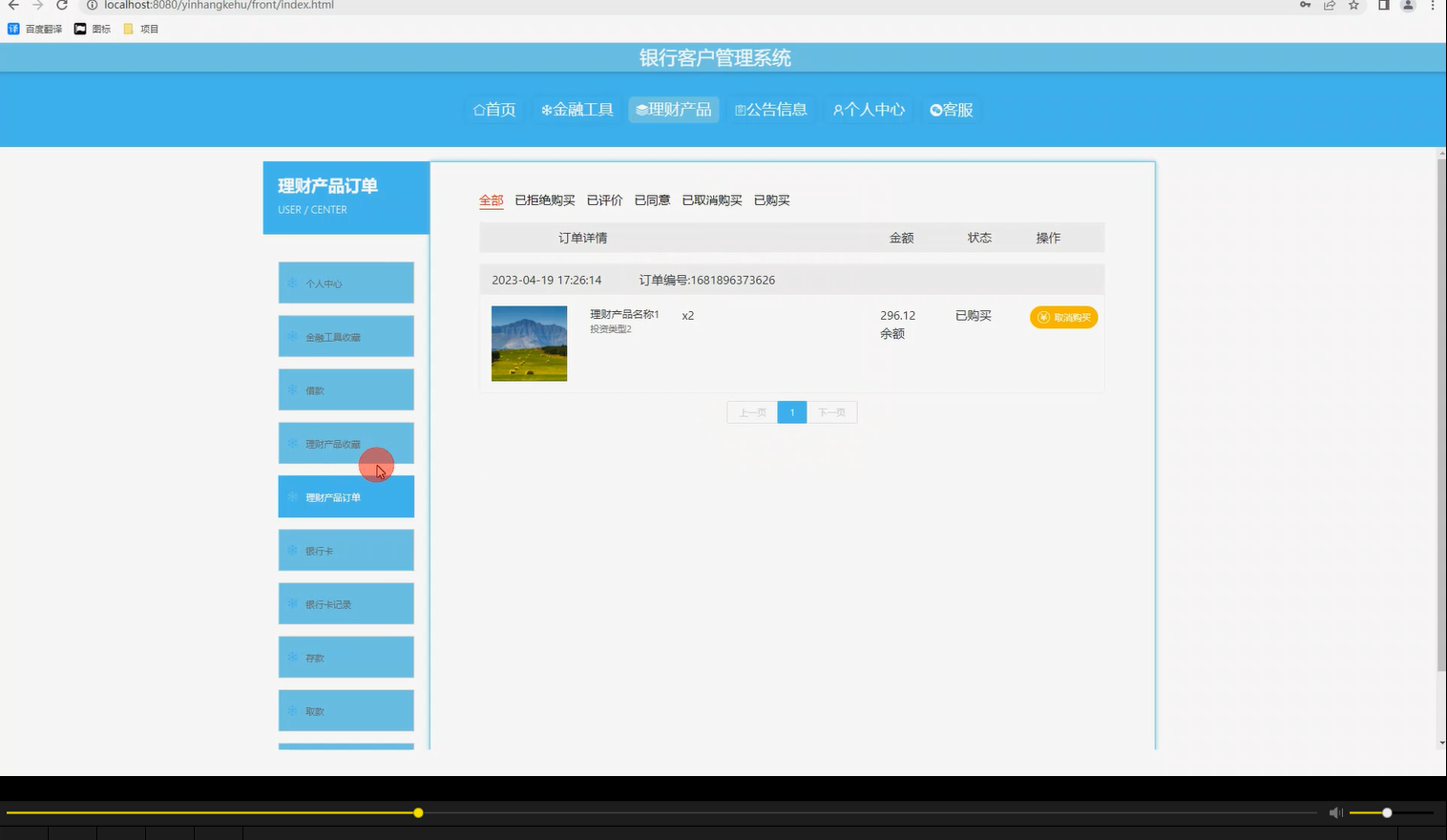This screenshot has height=840, width=1447.
Task: Open the 银行卡记录 sidebar item
Action: click(x=346, y=603)
